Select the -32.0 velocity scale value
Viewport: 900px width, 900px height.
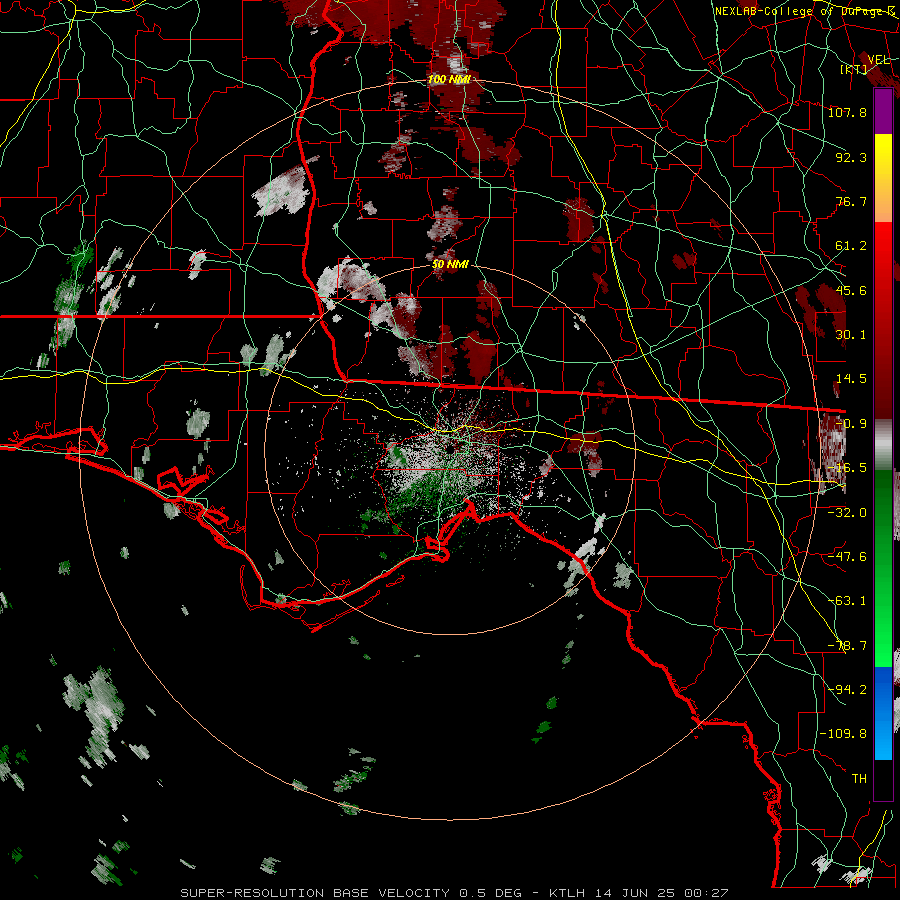coord(847,512)
